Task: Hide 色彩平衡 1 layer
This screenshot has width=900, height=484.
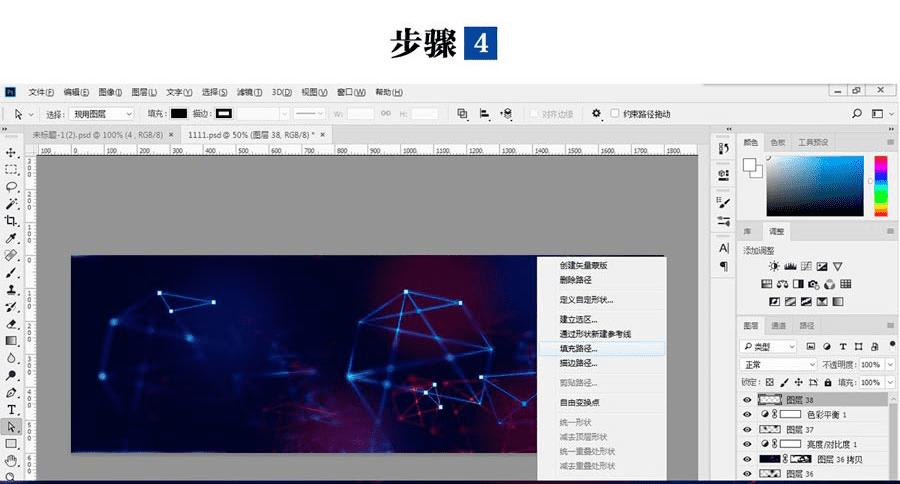Action: [747, 415]
